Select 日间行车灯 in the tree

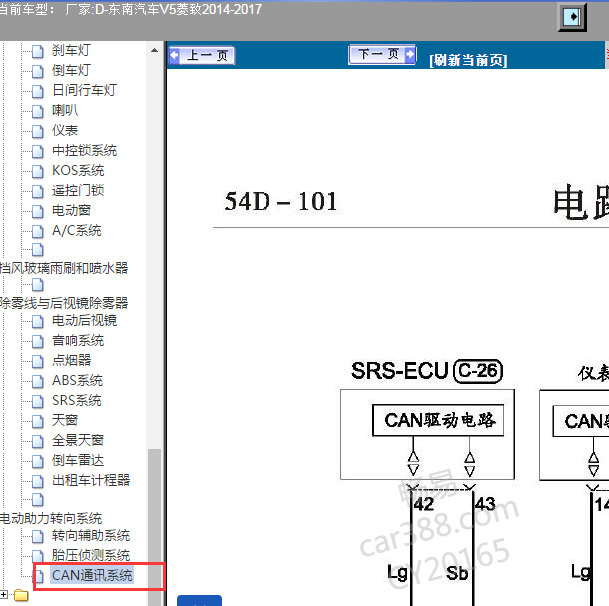point(84,90)
